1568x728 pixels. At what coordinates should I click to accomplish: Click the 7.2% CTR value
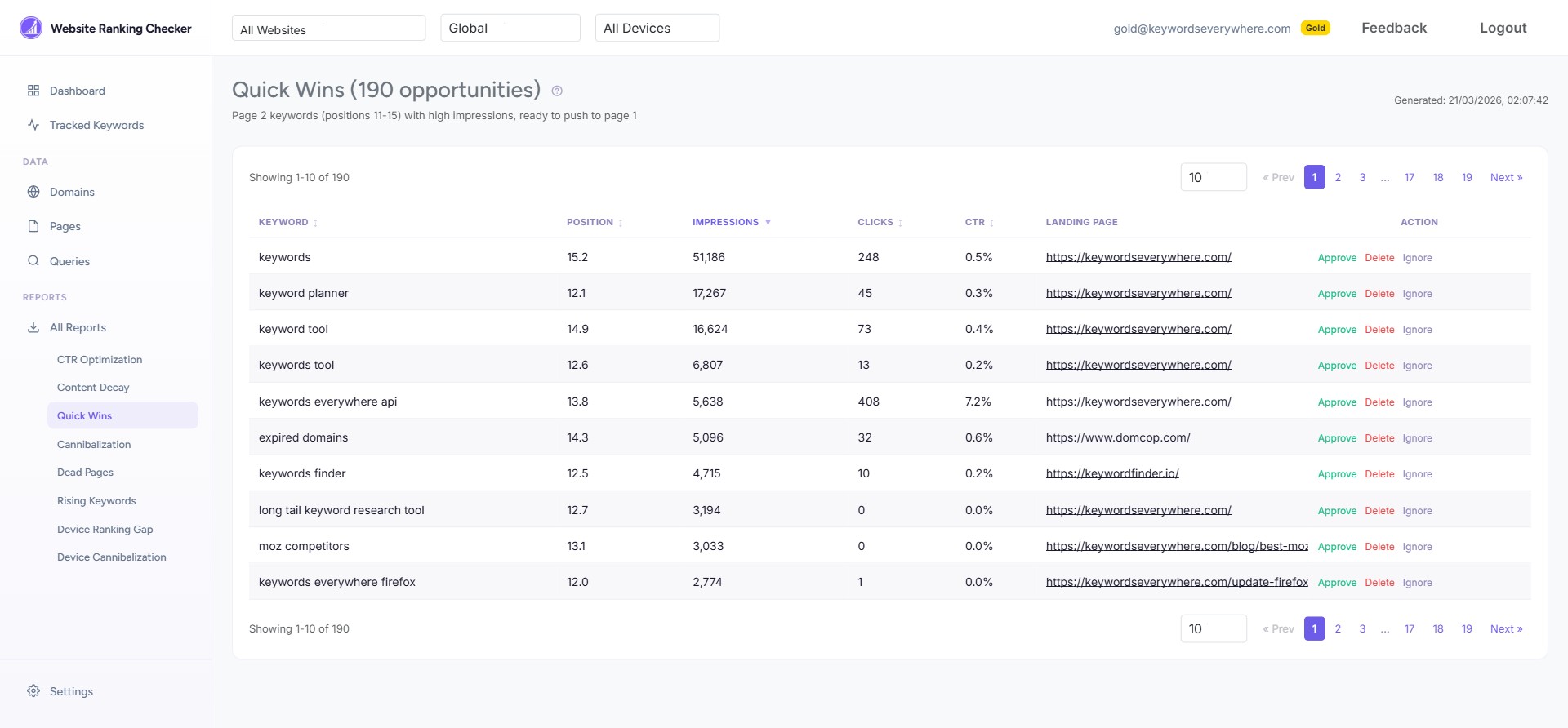[x=978, y=402]
